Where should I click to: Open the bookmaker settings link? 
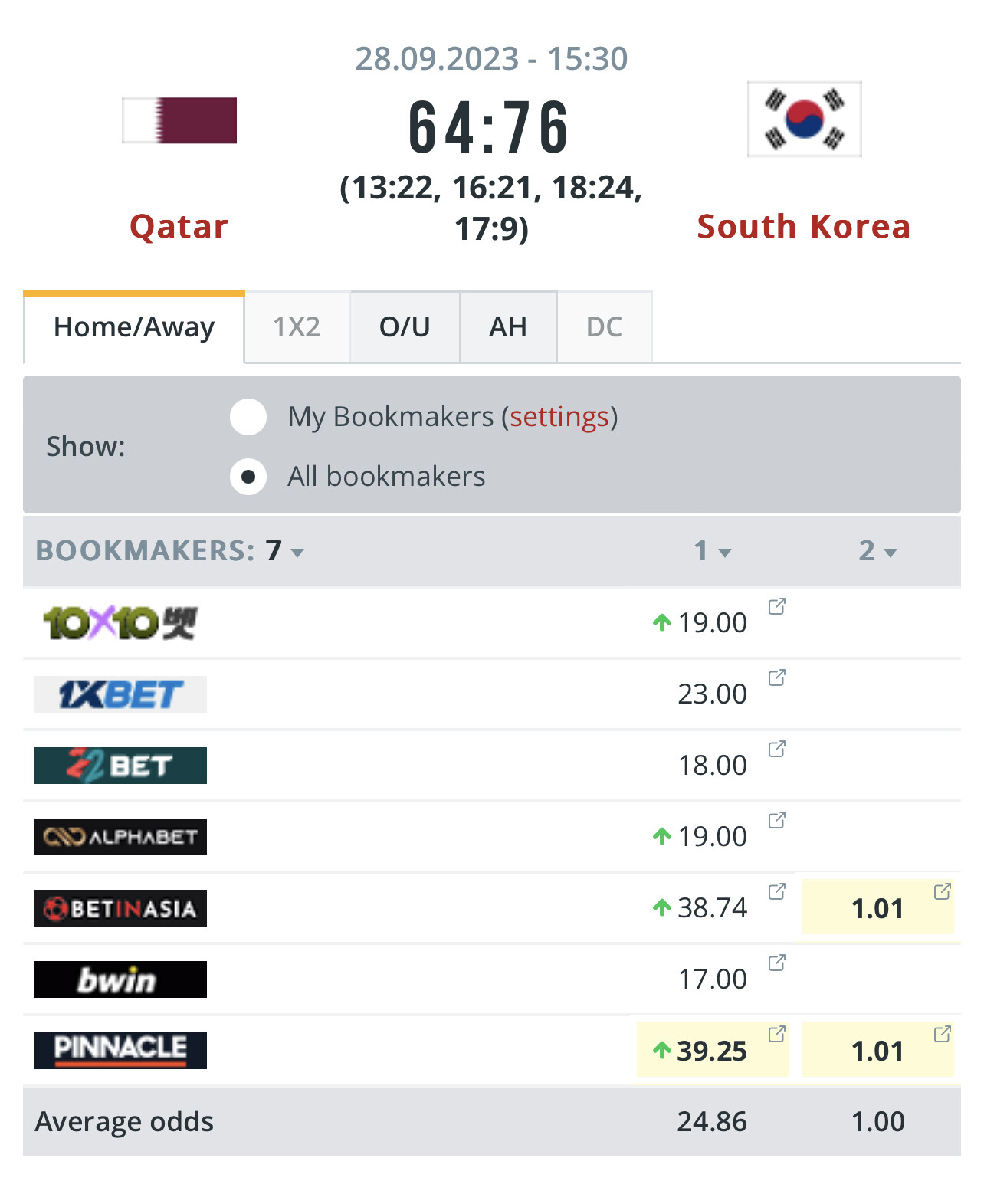559,417
